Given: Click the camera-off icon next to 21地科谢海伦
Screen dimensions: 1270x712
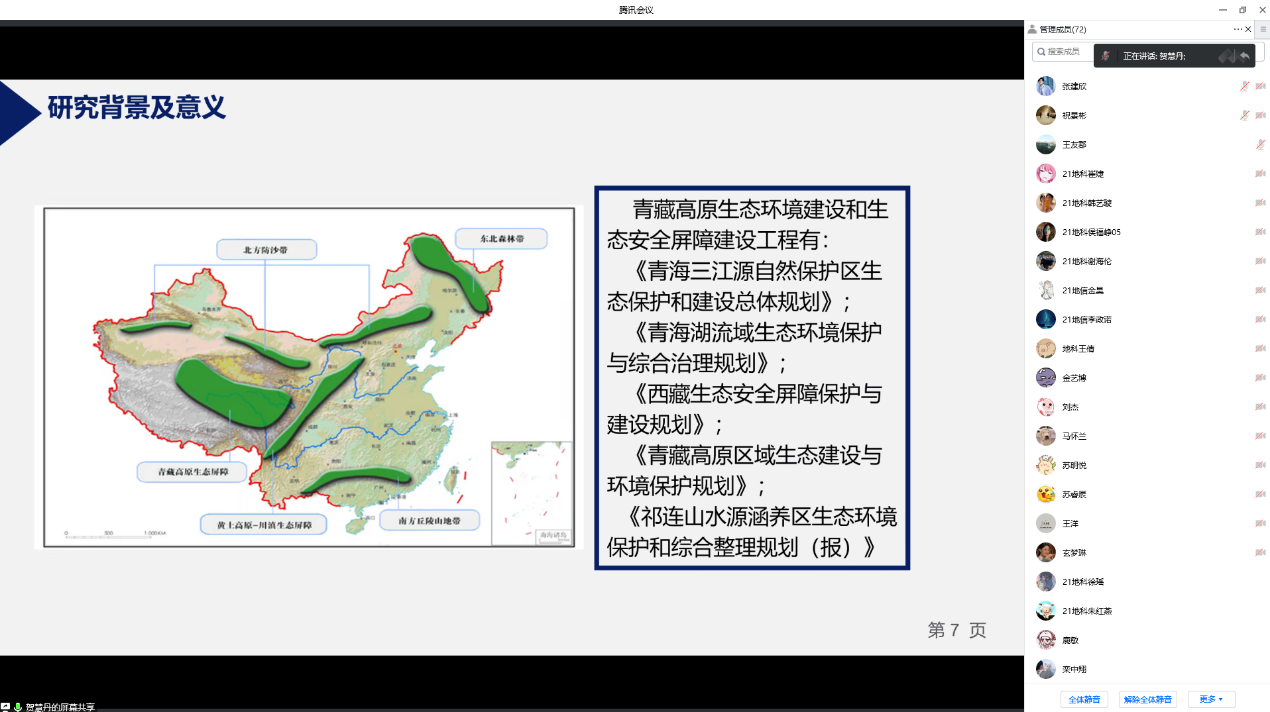Looking at the screenshot, I should (1260, 261).
